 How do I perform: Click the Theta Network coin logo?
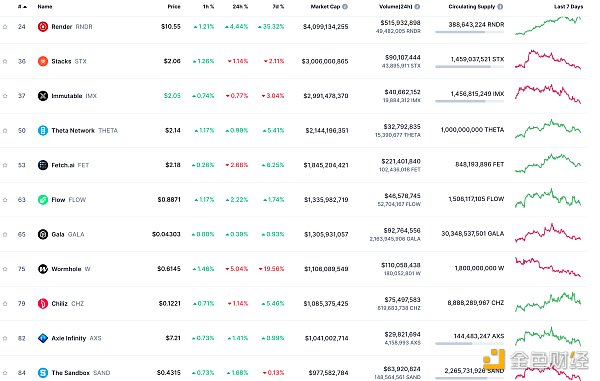(43, 130)
